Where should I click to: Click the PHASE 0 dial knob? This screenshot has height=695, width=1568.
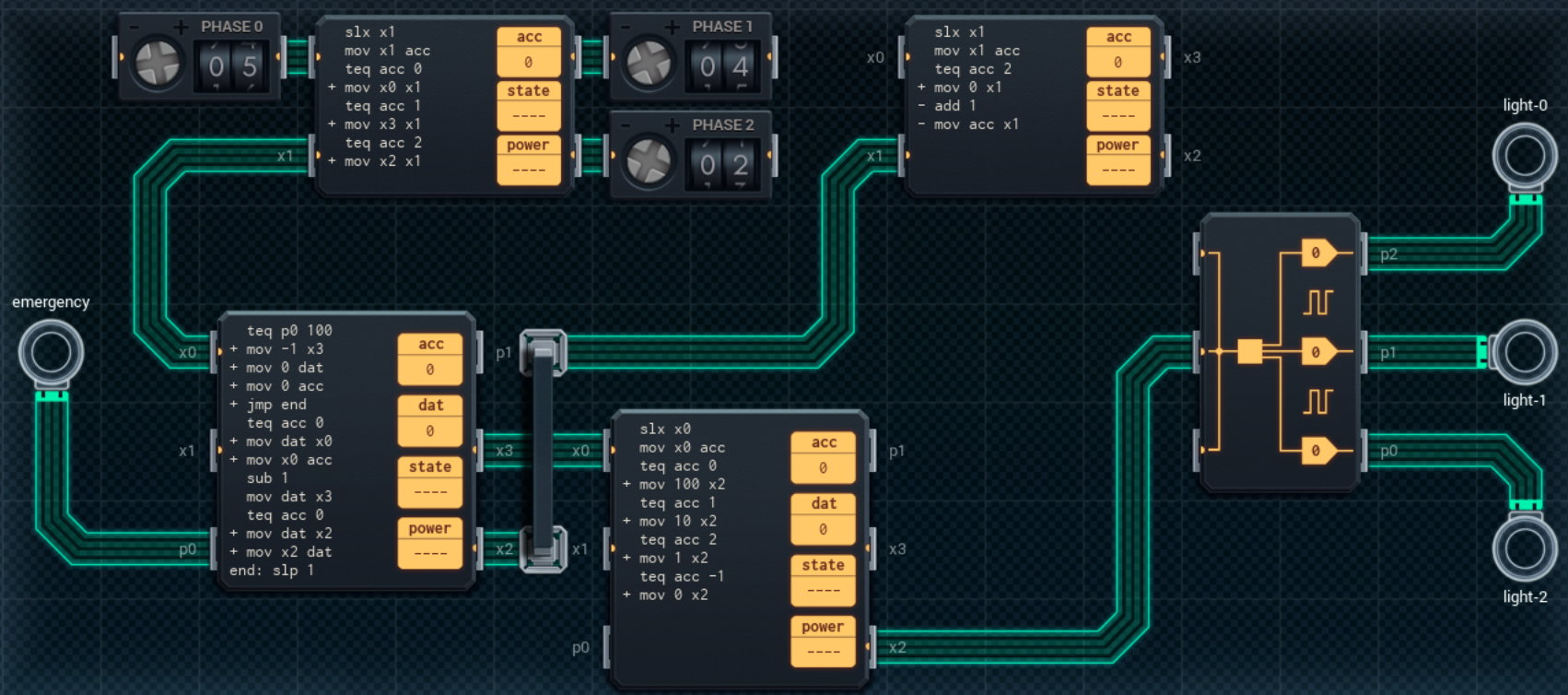(x=157, y=64)
